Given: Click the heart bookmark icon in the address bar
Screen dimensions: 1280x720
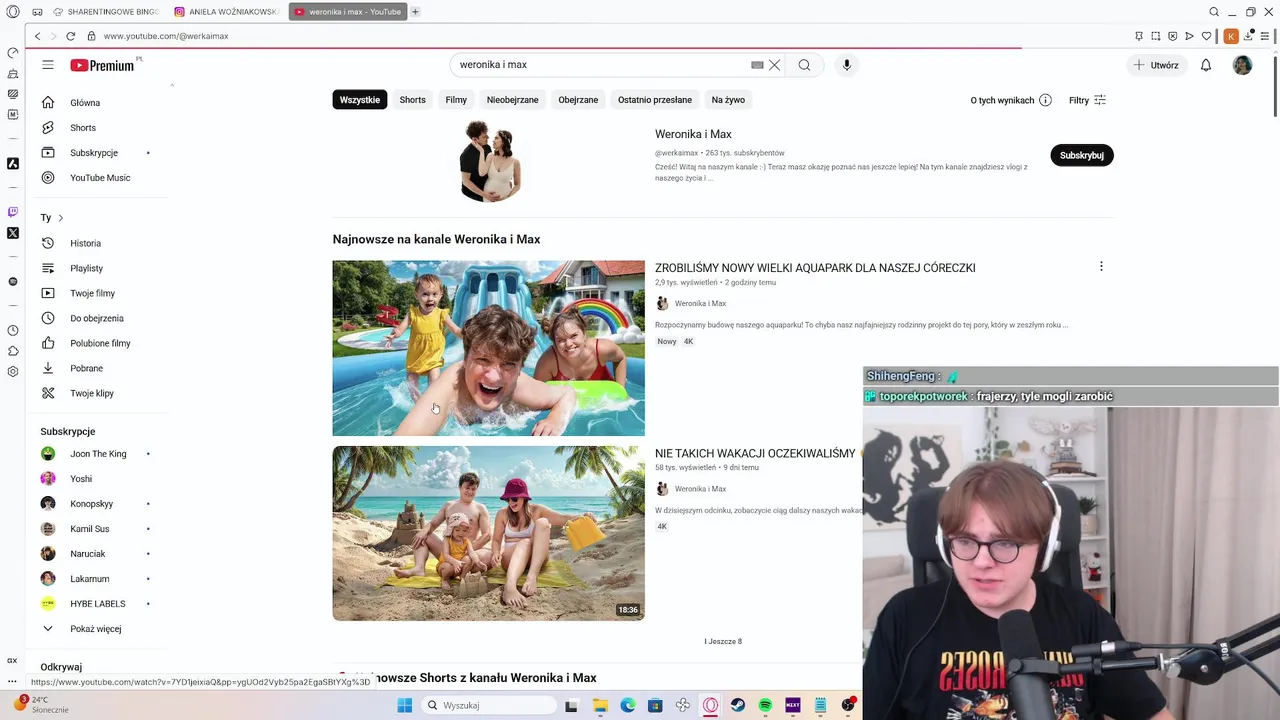Looking at the screenshot, I should coord(1206,36).
